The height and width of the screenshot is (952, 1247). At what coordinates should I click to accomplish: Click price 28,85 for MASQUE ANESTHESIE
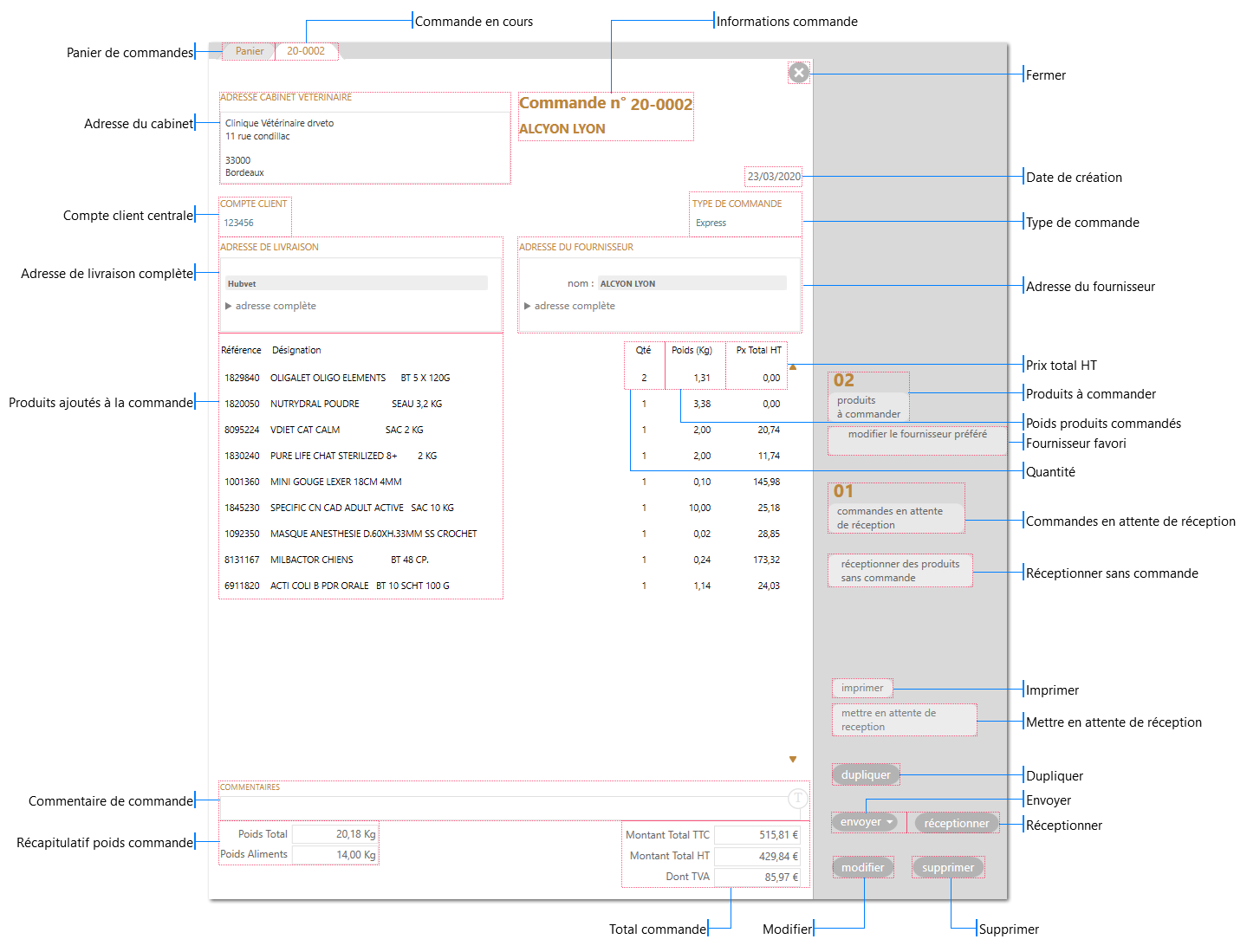(x=769, y=534)
